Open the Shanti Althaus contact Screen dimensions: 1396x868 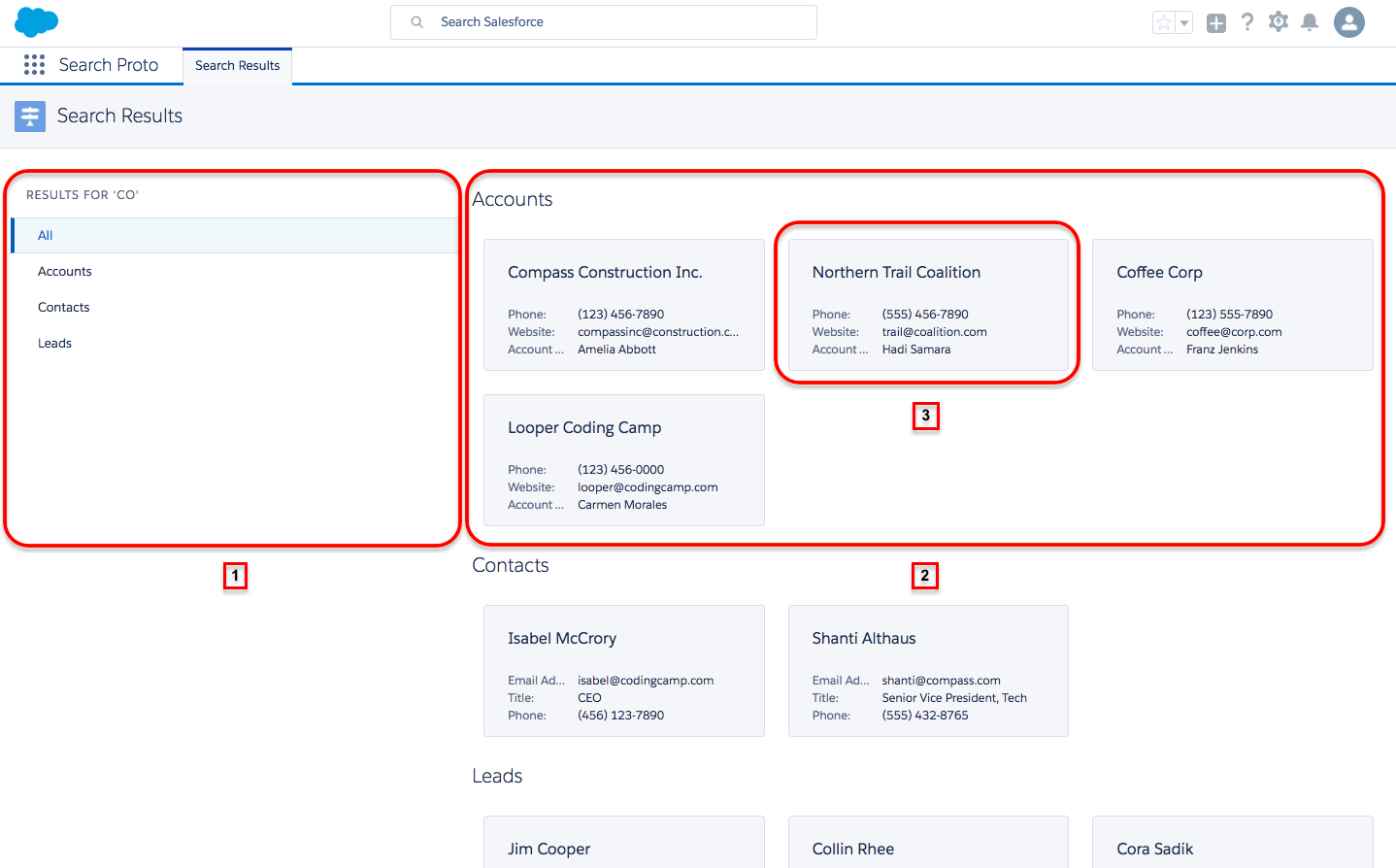pyautogui.click(x=864, y=639)
